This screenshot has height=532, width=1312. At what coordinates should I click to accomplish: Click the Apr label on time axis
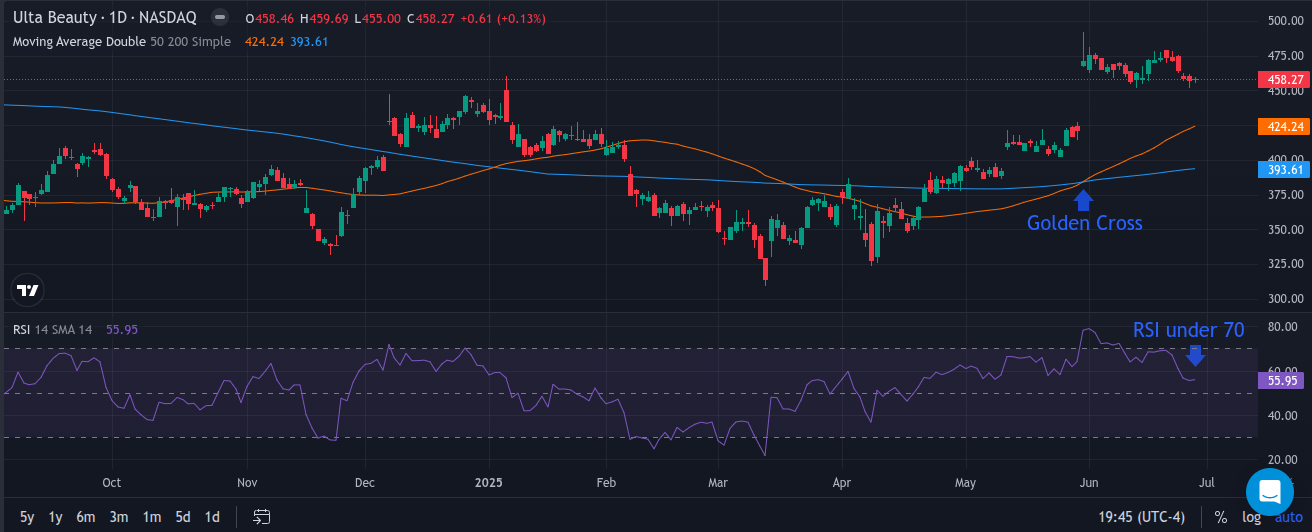[x=840, y=482]
